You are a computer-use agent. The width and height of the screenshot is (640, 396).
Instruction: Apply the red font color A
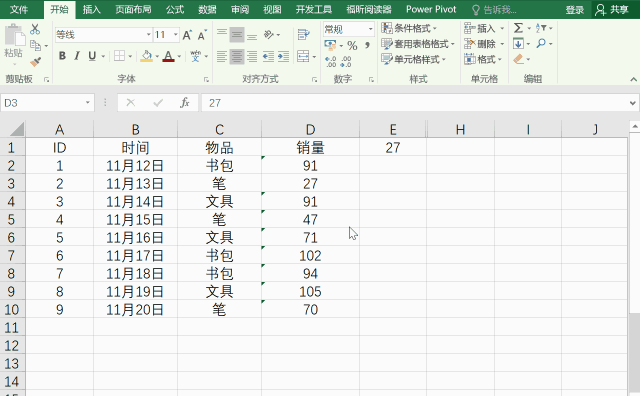168,56
